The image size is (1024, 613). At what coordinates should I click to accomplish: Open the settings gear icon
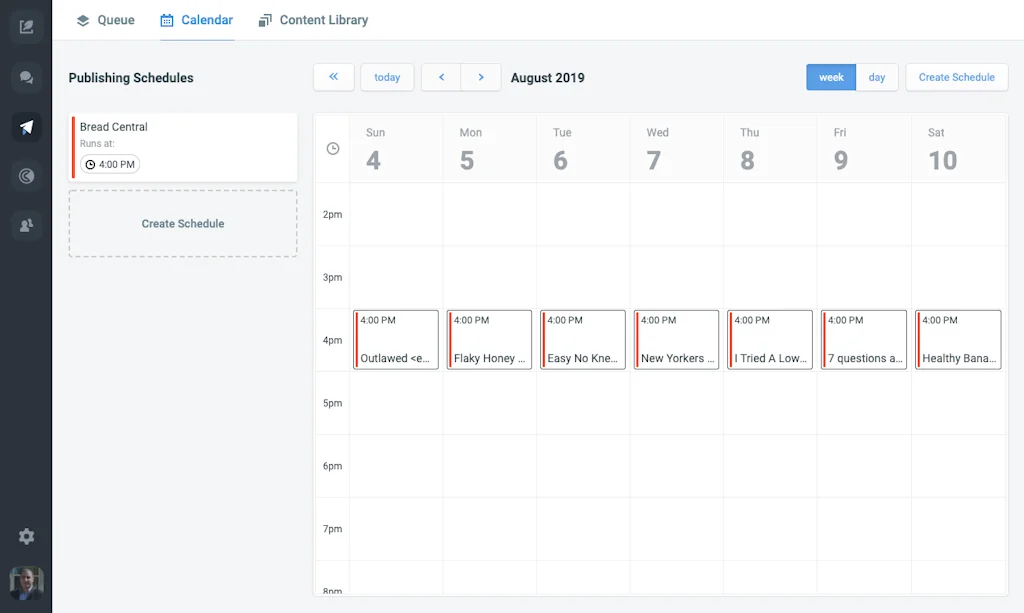27,536
